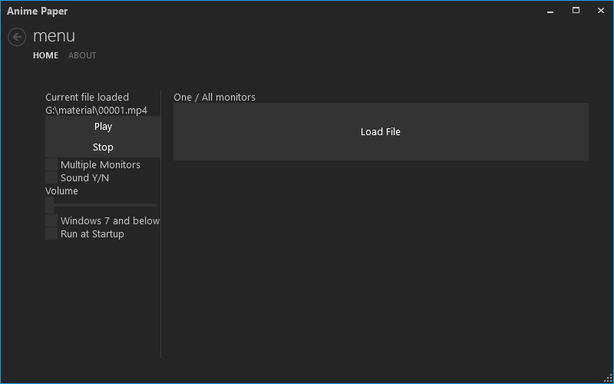This screenshot has height=384, width=614.
Task: Maximize the Anime Paper window
Action: pos(576,11)
